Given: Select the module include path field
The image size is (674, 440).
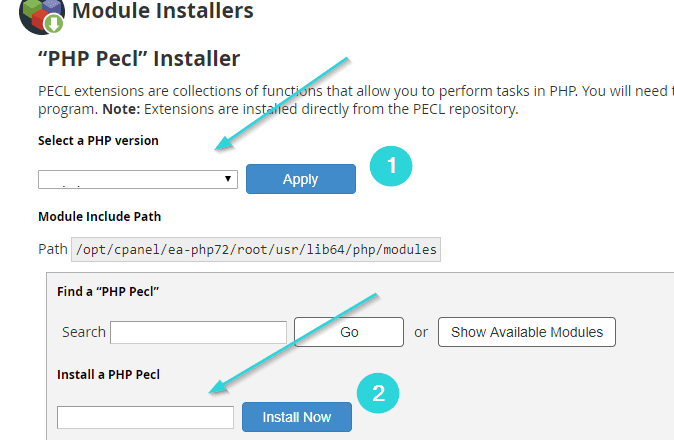Looking at the screenshot, I should [x=256, y=249].
